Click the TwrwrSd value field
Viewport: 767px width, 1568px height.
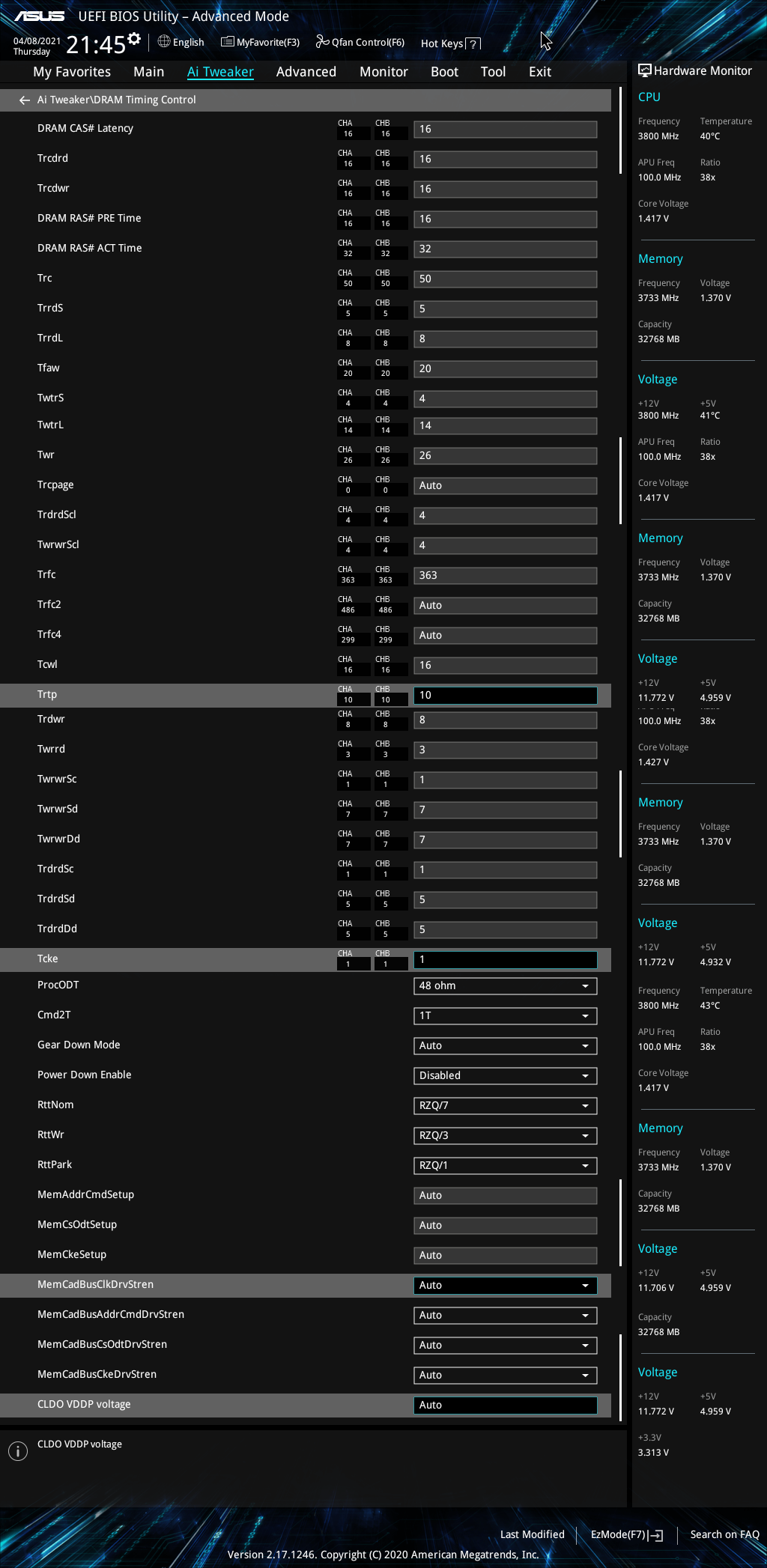[x=505, y=810]
